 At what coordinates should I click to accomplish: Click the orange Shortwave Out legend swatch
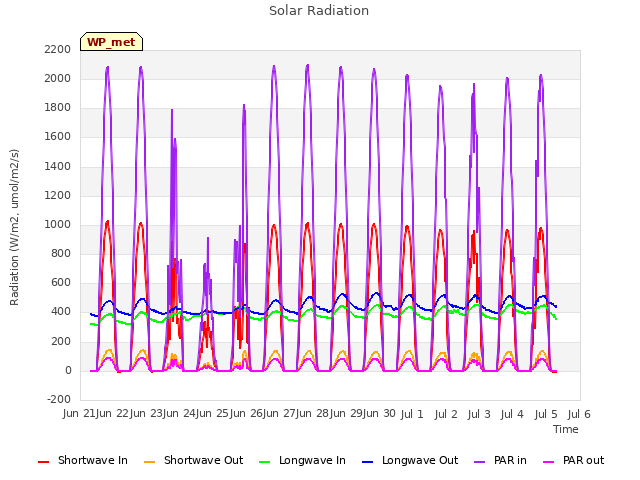[149, 462]
